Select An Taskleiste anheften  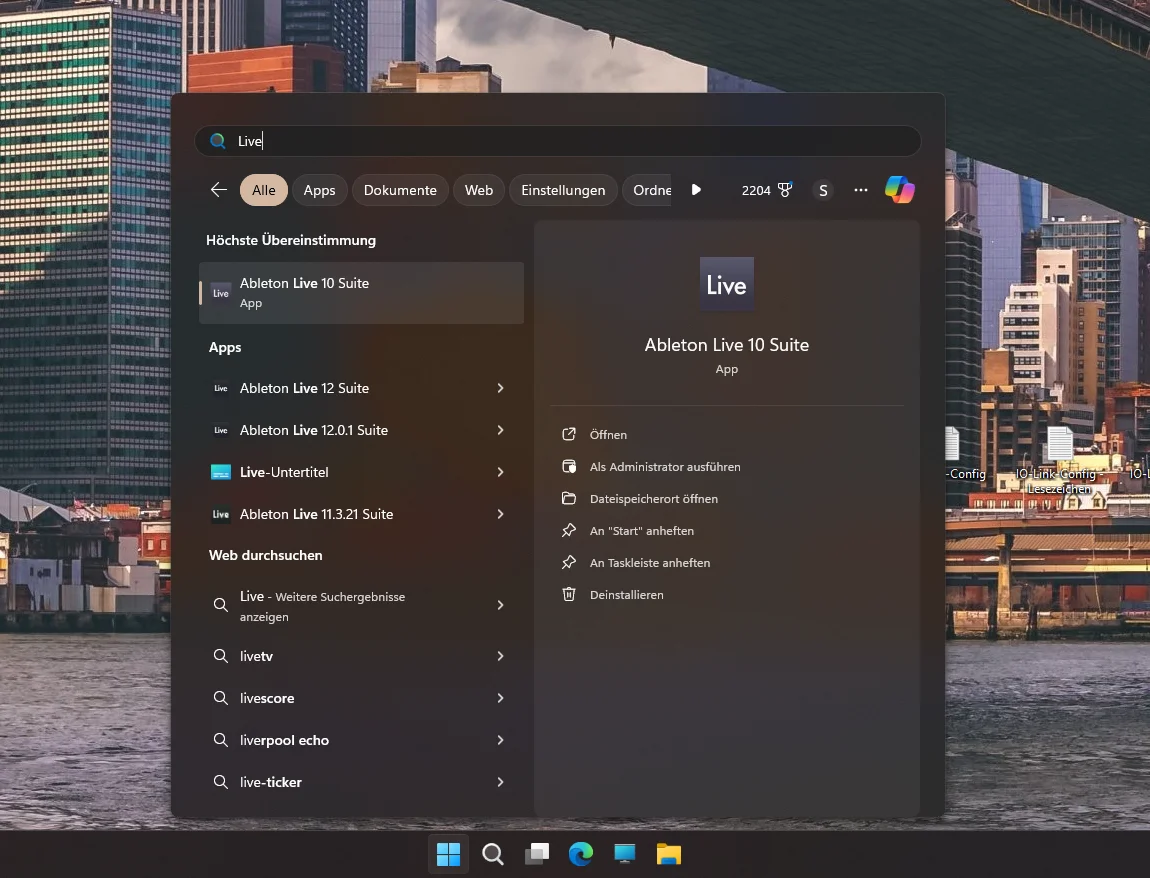650,563
